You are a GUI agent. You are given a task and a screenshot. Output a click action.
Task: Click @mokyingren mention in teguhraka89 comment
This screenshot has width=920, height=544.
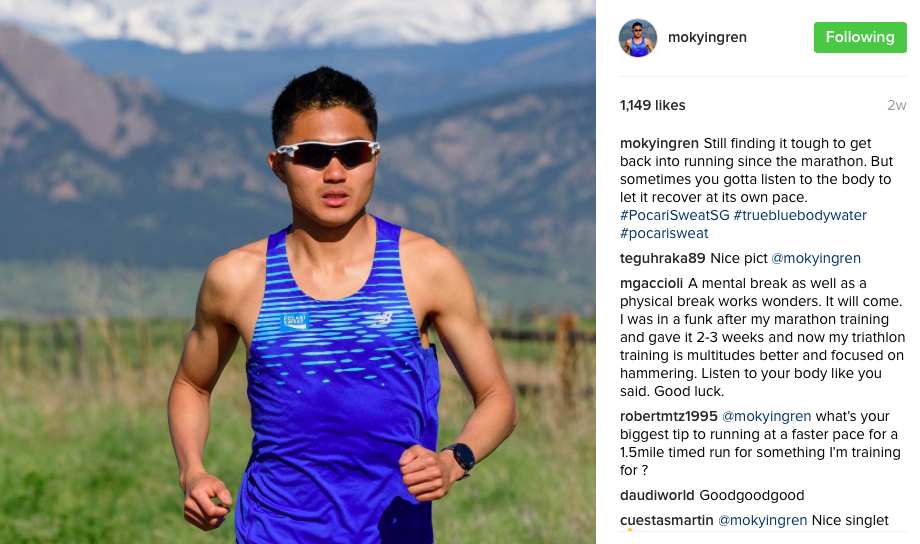click(x=816, y=258)
